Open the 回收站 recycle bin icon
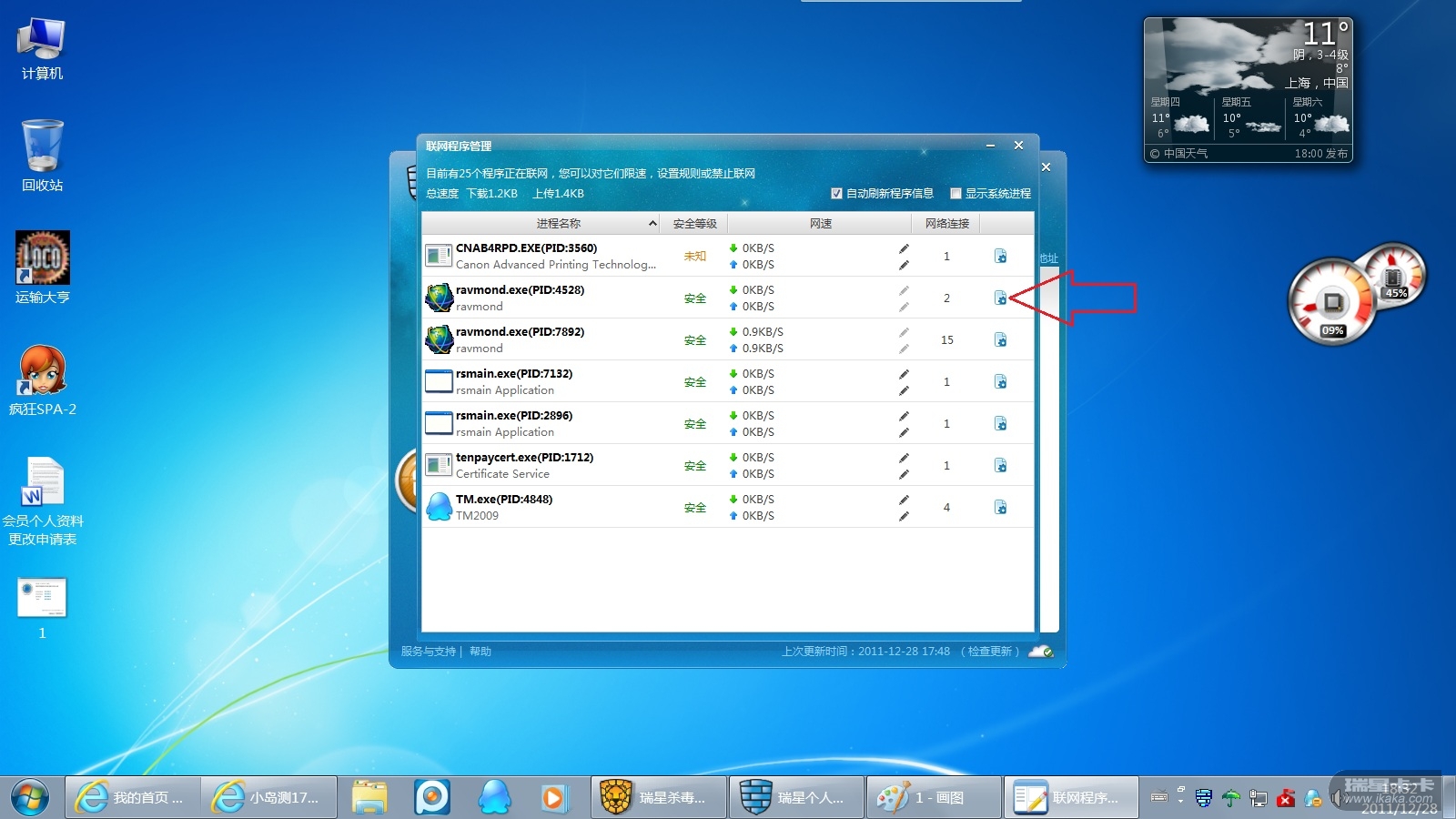 42,156
